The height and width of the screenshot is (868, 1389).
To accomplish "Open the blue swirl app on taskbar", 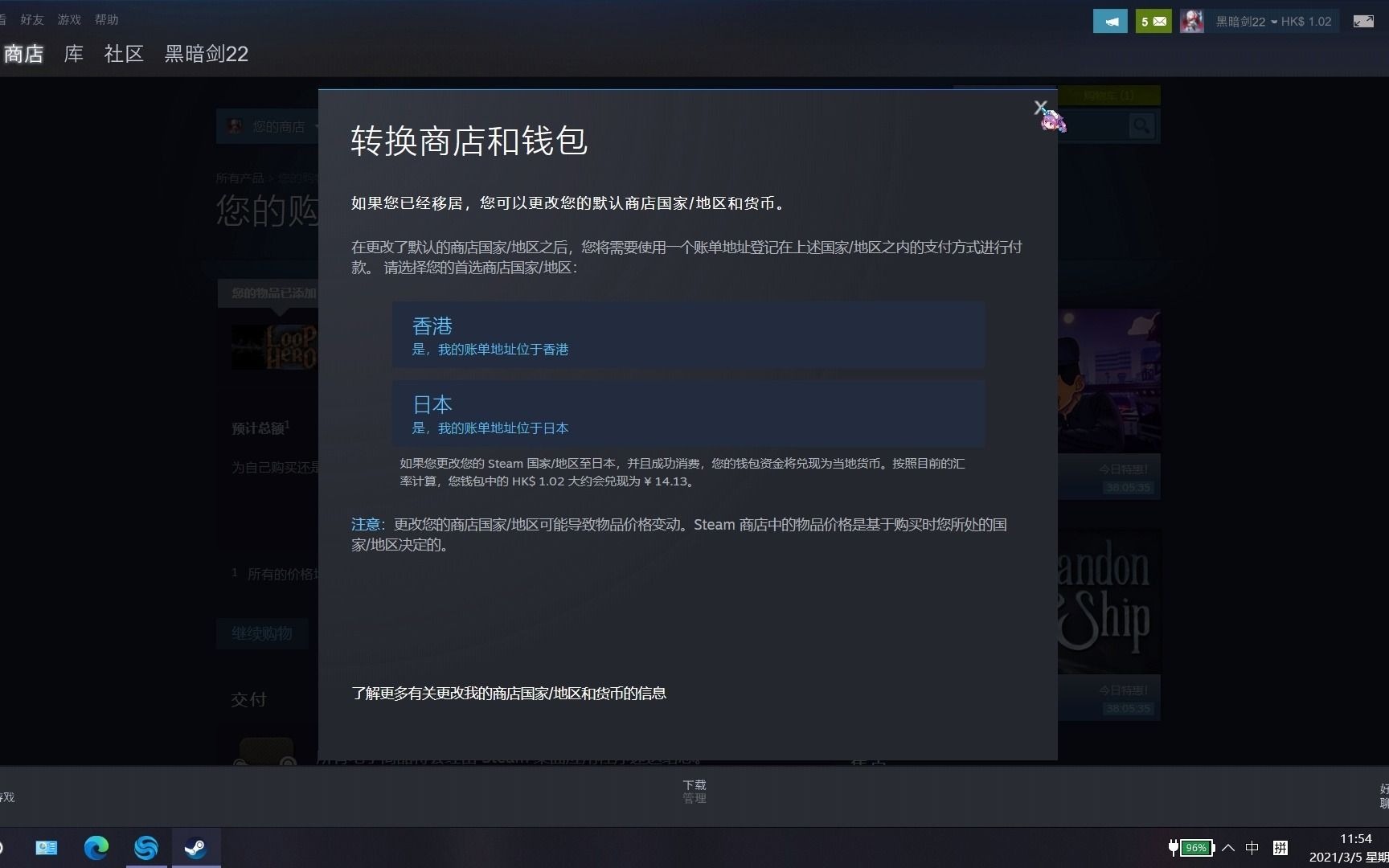I will pyautogui.click(x=146, y=848).
